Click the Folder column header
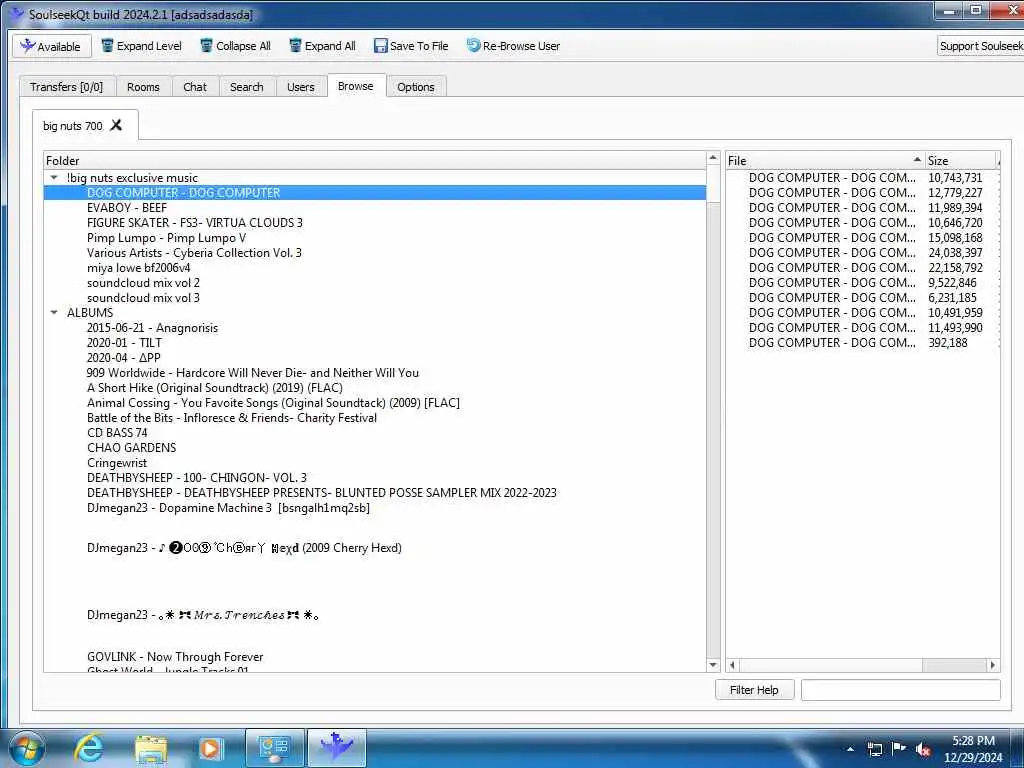 375,161
